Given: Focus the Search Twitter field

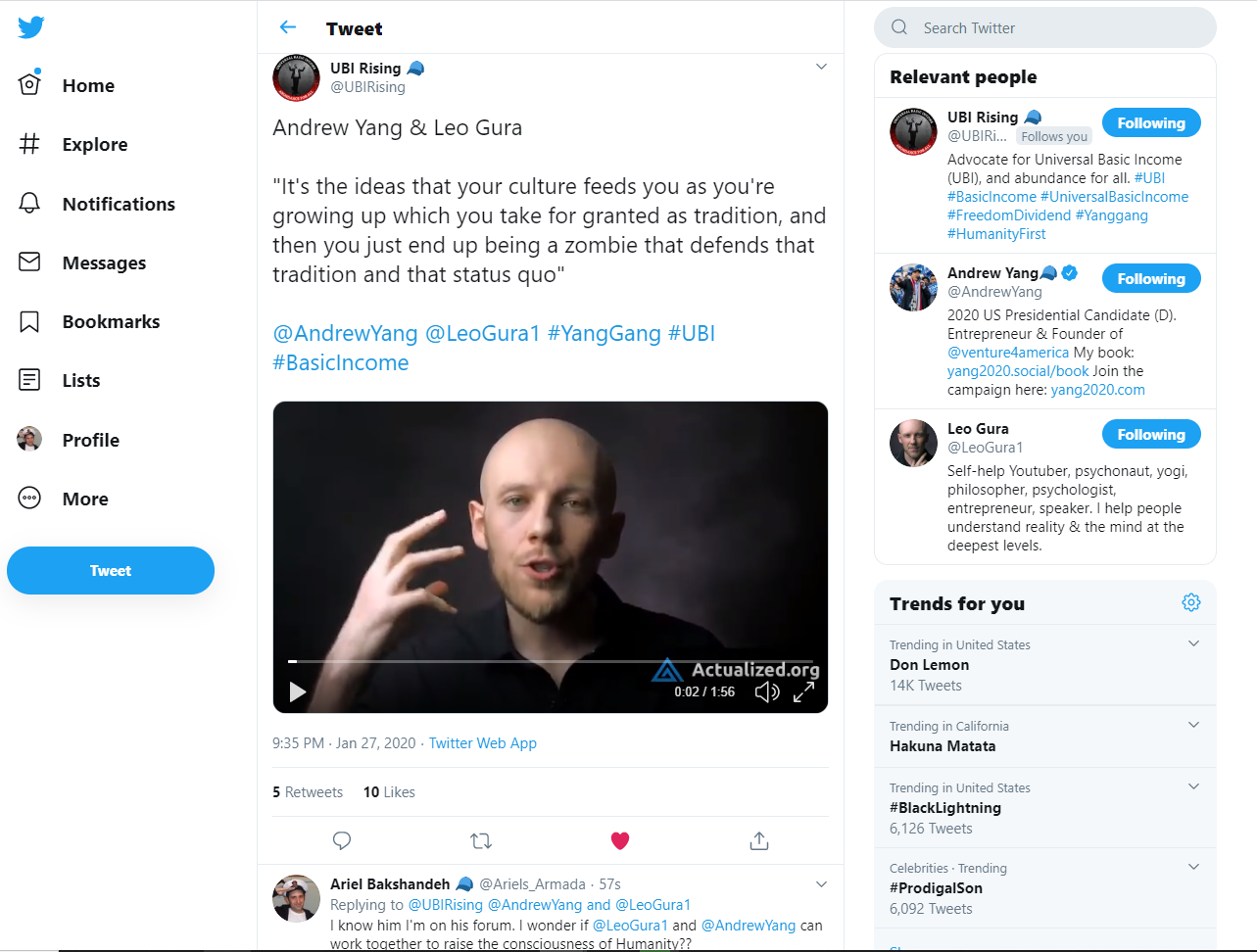Looking at the screenshot, I should [x=1058, y=28].
